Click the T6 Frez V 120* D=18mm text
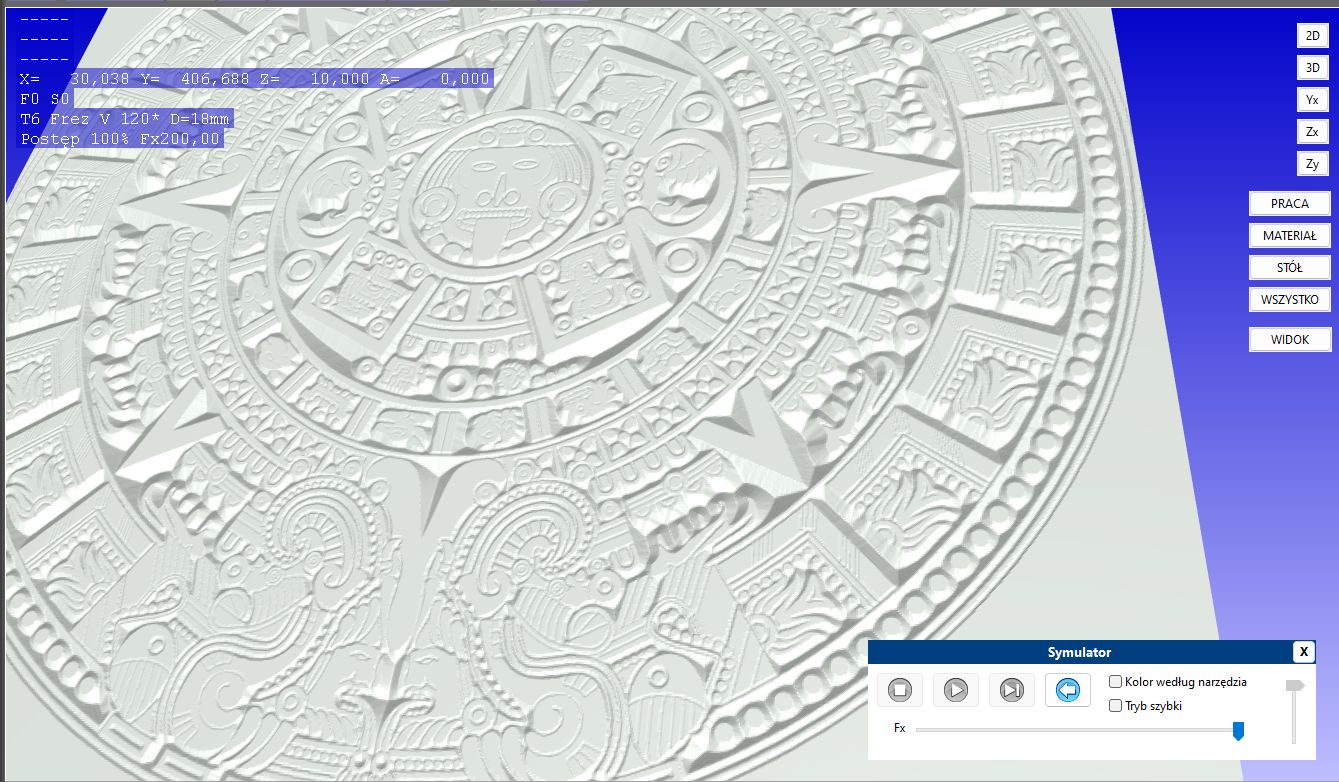Image resolution: width=1339 pixels, height=782 pixels. [x=125, y=119]
